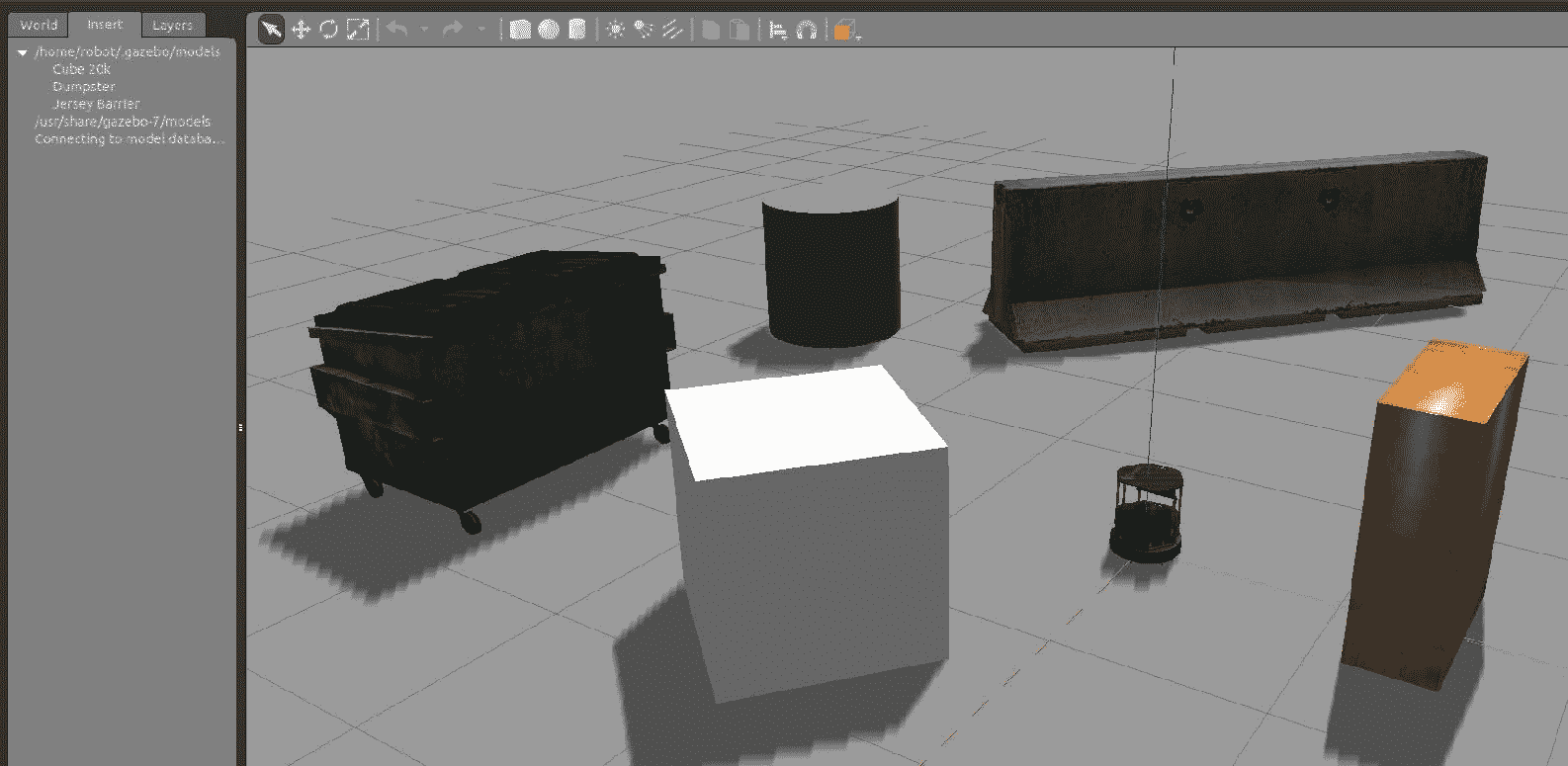Select Dumpster model in Insert list
The height and width of the screenshot is (766, 1568).
click(84, 87)
